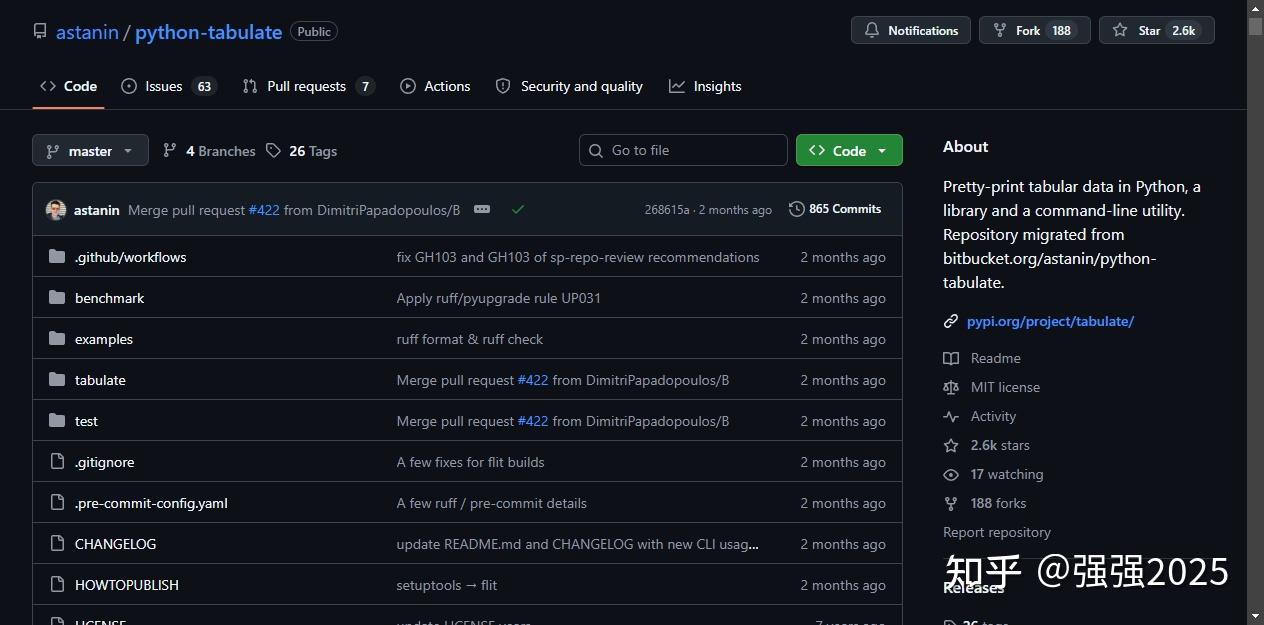Image resolution: width=1264 pixels, height=625 pixels.
Task: Click the scrollbar down arrow
Action: coord(1255,616)
